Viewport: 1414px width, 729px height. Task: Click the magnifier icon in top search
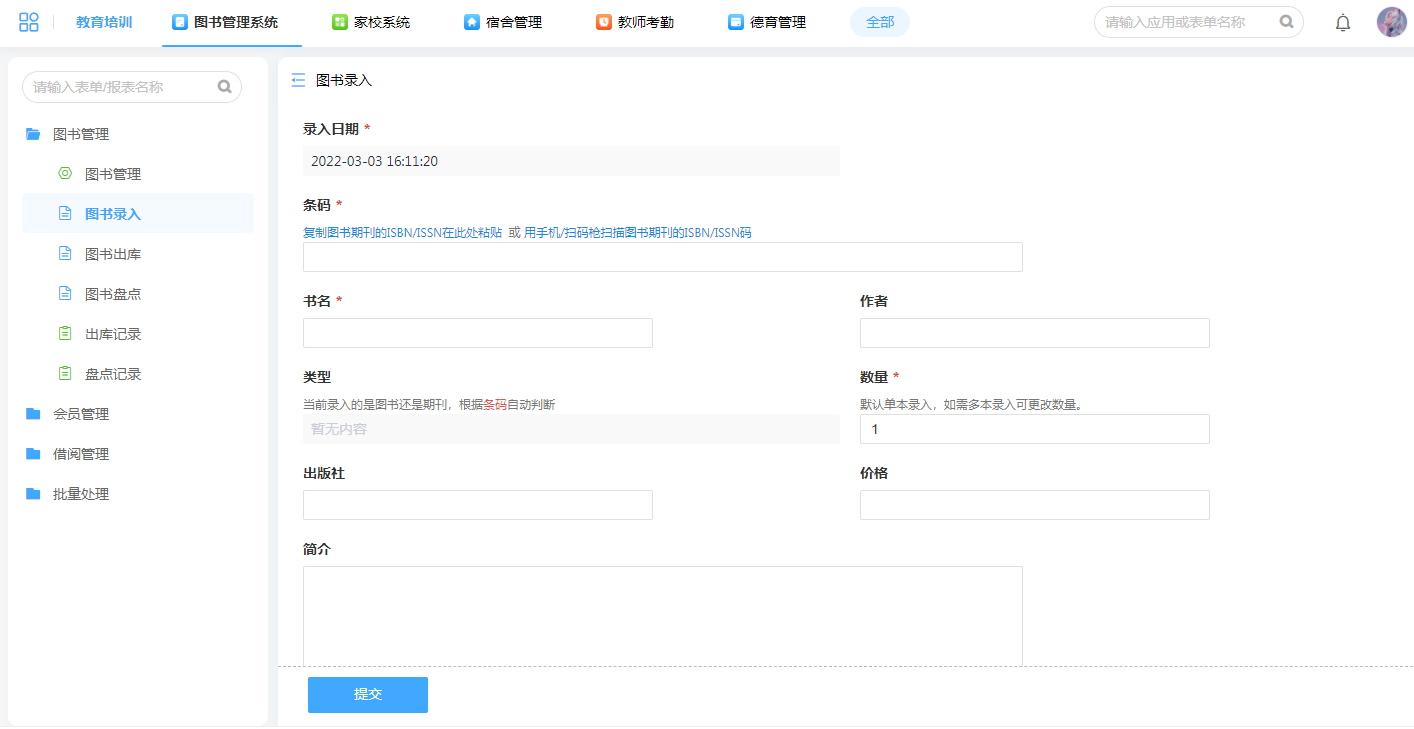point(1286,21)
